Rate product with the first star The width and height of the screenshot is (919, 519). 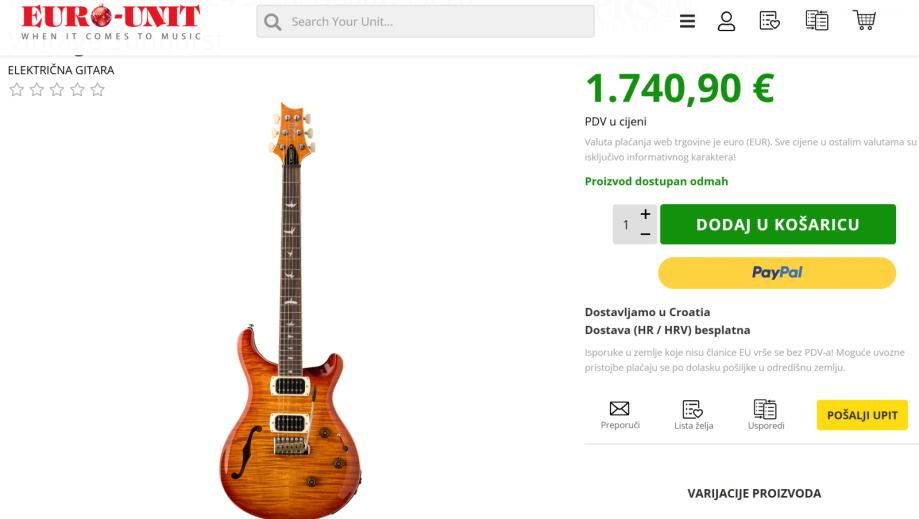point(16,90)
